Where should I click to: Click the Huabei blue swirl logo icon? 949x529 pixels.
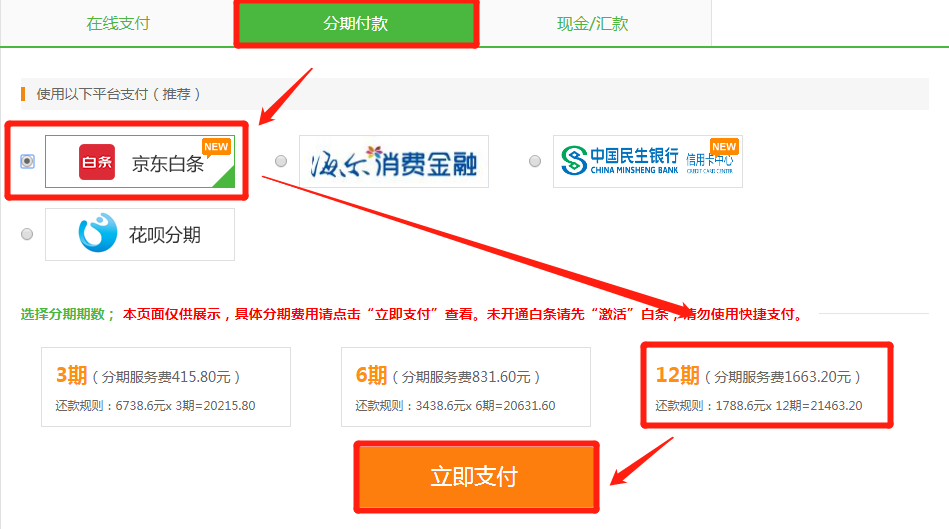coord(98,234)
